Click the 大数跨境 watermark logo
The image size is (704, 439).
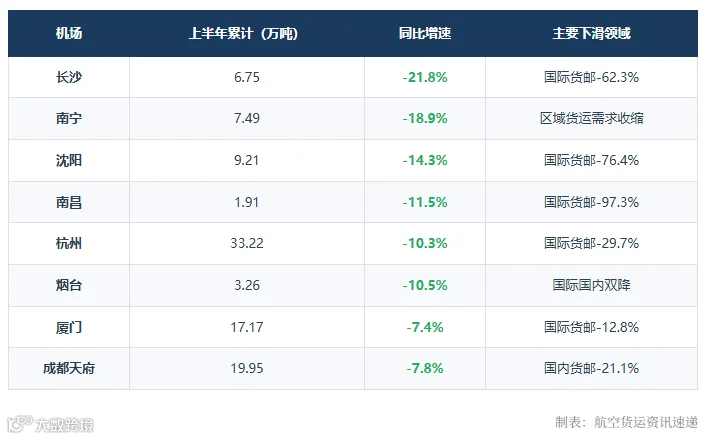pos(50,424)
